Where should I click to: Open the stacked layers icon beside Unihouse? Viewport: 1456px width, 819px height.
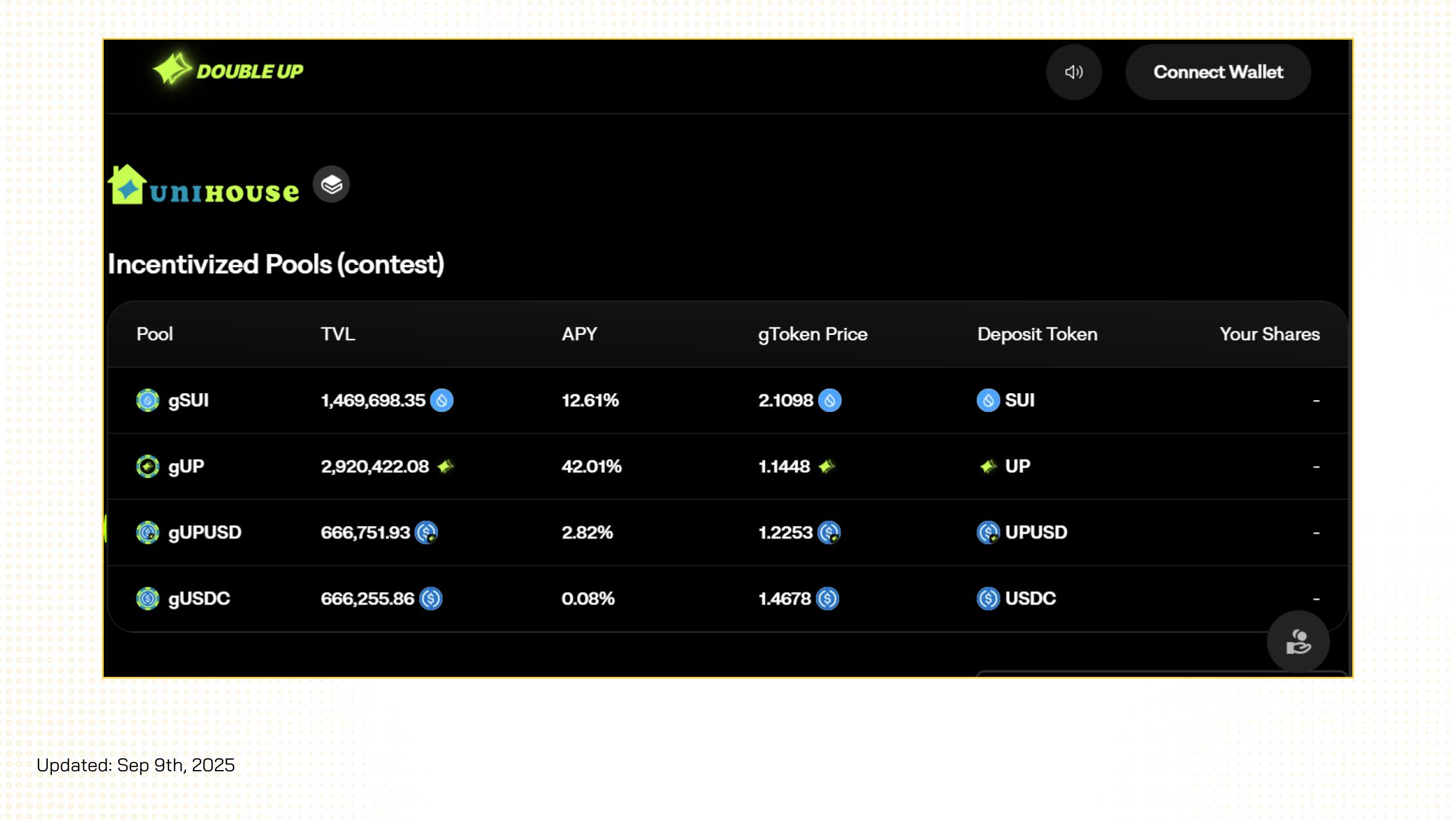pos(331,184)
